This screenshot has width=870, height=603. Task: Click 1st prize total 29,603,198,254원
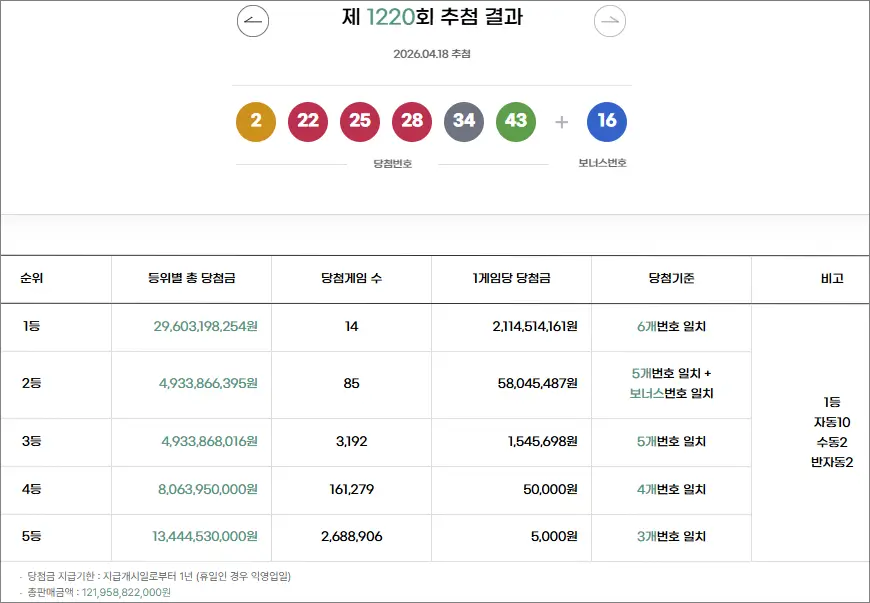click(205, 327)
